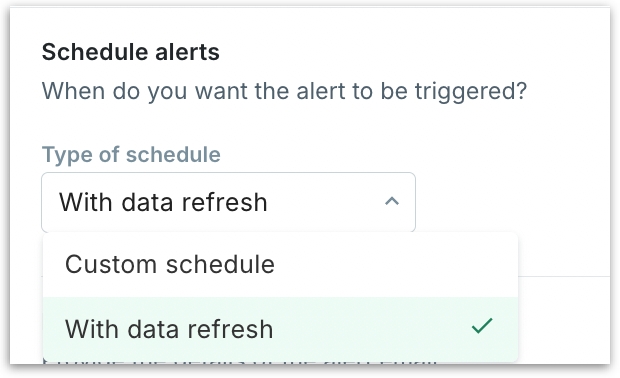Click blank area left of the green checkmark

[x=372, y=329]
